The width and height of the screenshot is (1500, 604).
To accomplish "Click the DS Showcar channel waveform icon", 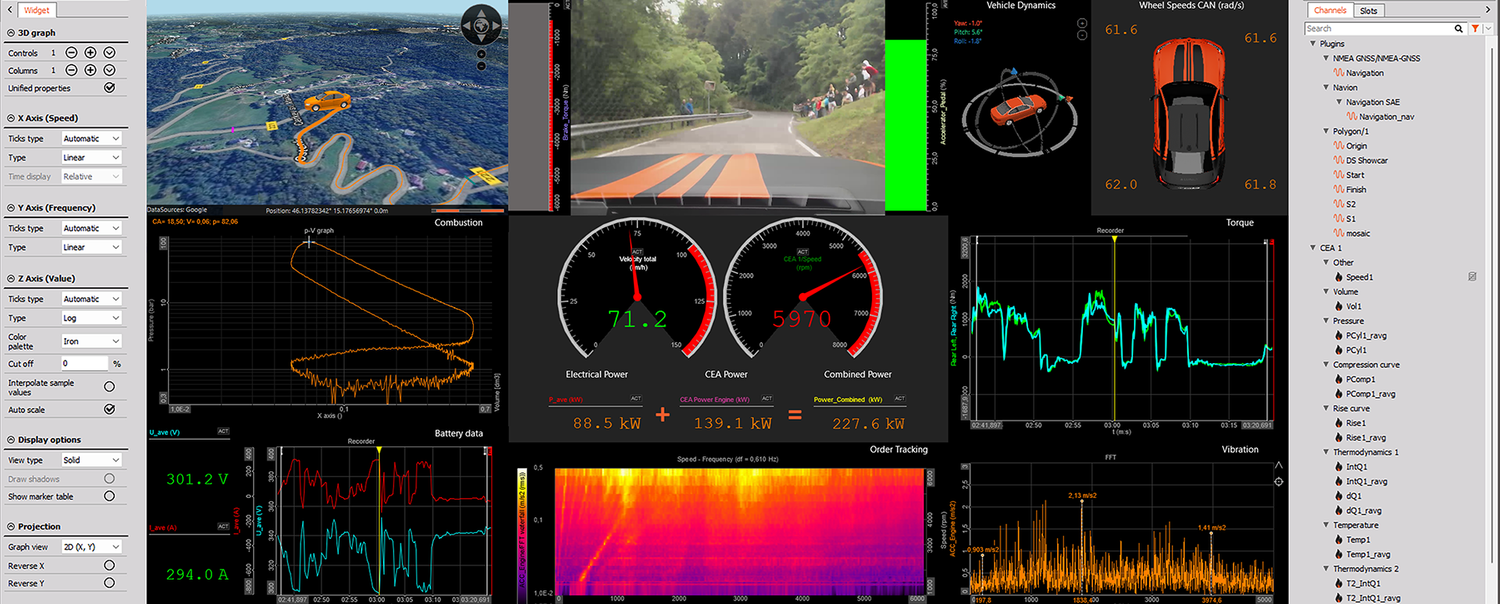I will point(1338,160).
